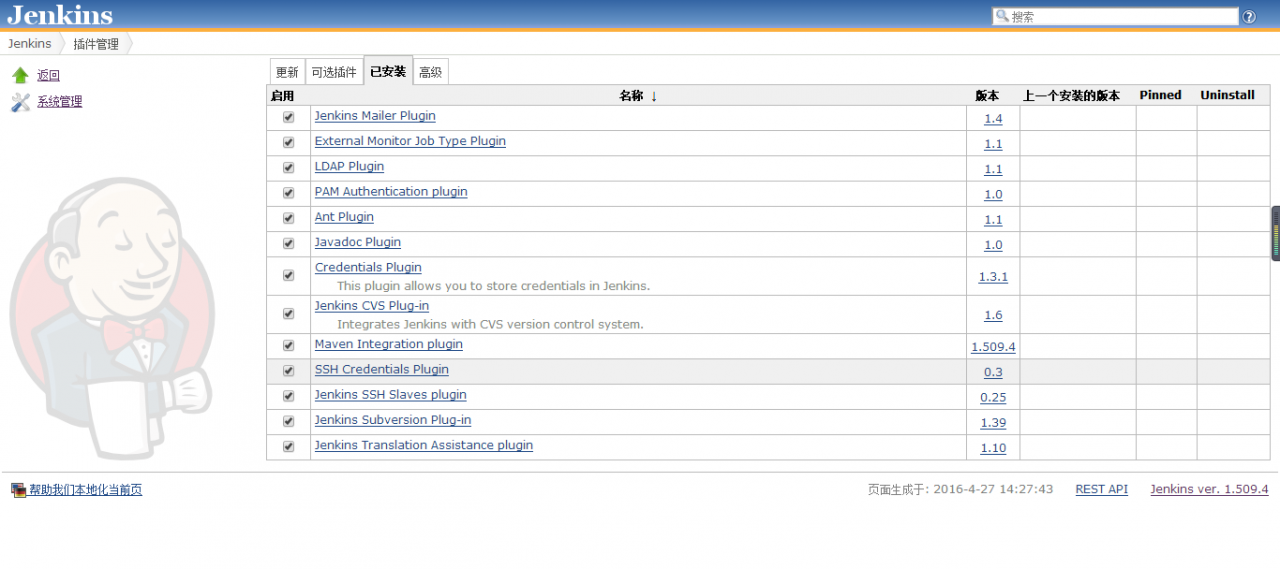The image size is (1280, 569).
Task: Click version 1.4 of Mailer Plugin
Action: coord(993,118)
